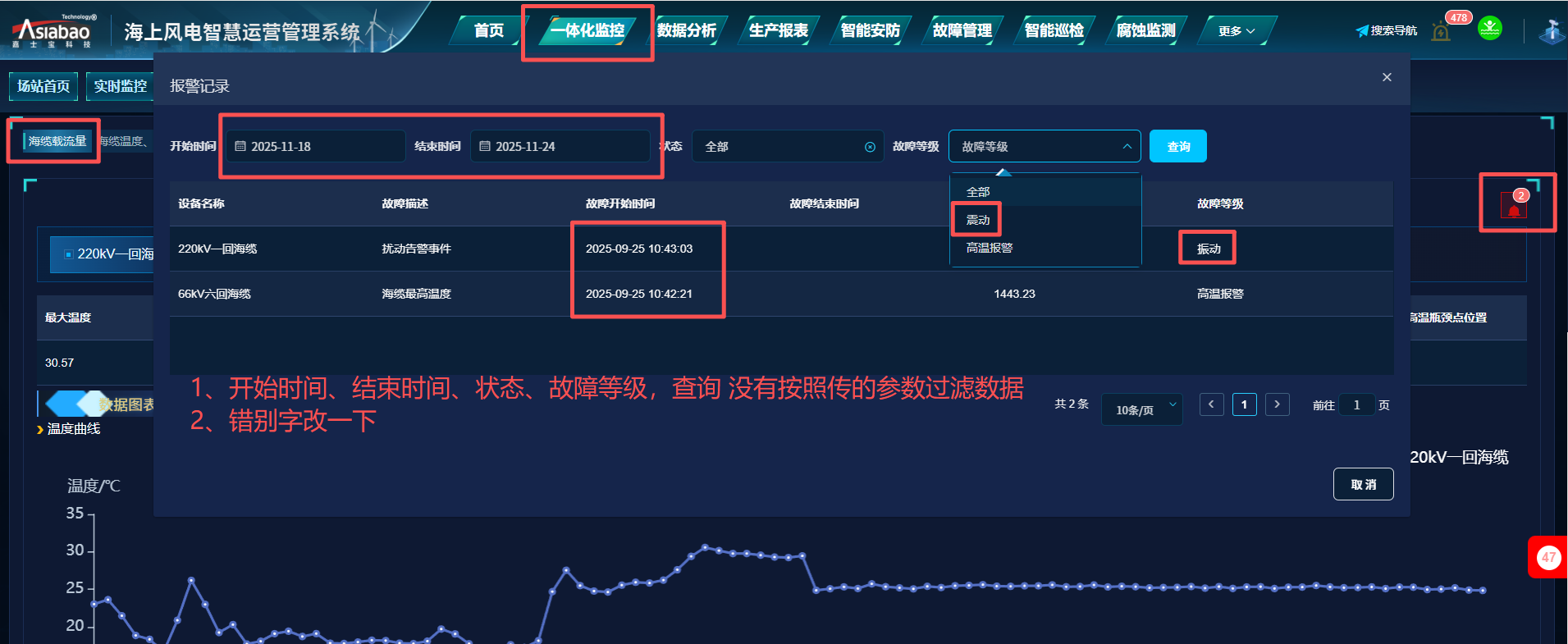
Task: Click the alarm siren icon with 478 badge
Action: pos(1441,32)
